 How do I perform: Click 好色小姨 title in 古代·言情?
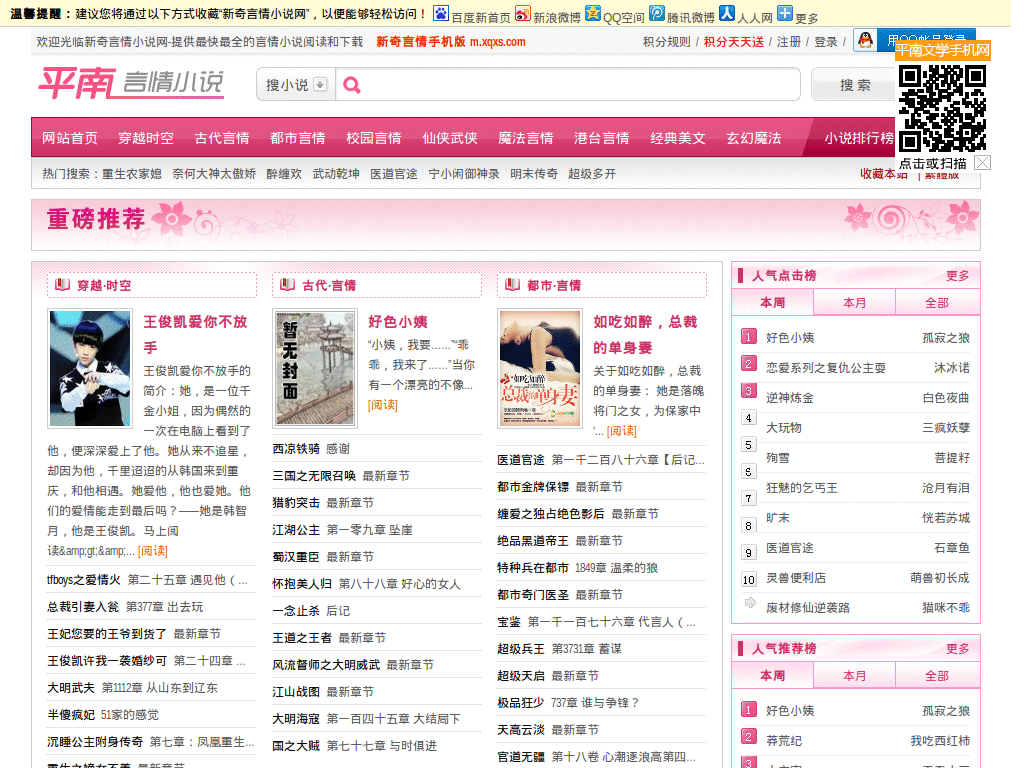[x=398, y=321]
